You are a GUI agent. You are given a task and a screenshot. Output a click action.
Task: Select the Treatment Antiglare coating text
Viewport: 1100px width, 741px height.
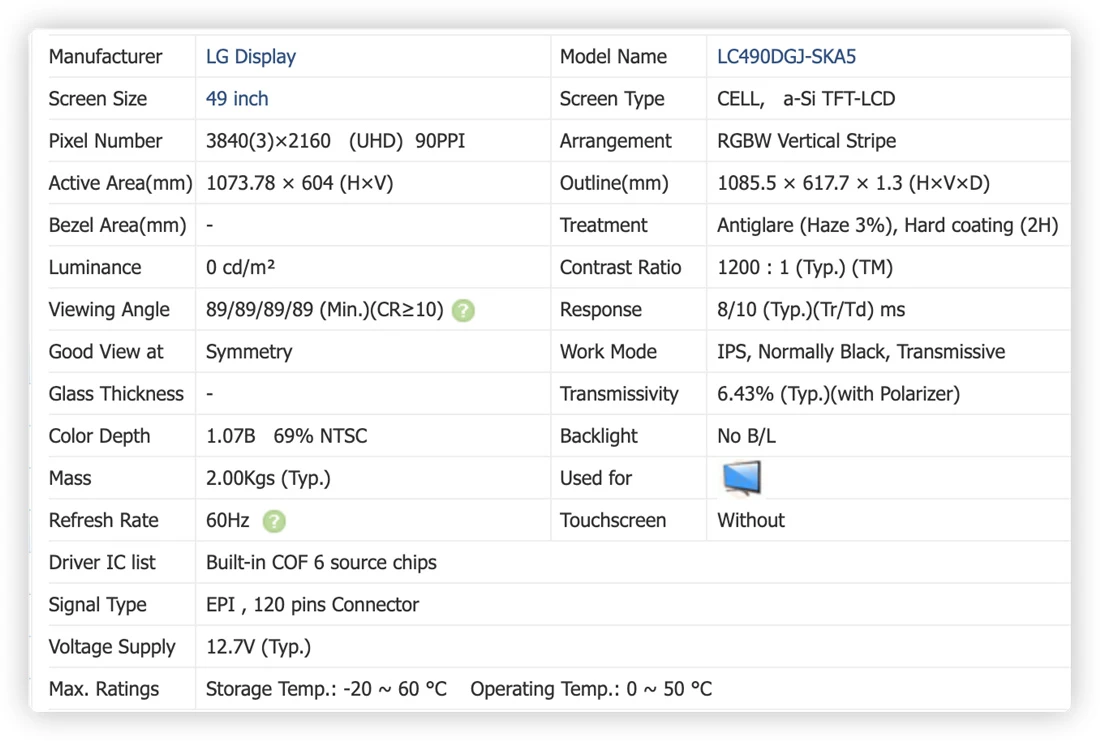(x=887, y=225)
